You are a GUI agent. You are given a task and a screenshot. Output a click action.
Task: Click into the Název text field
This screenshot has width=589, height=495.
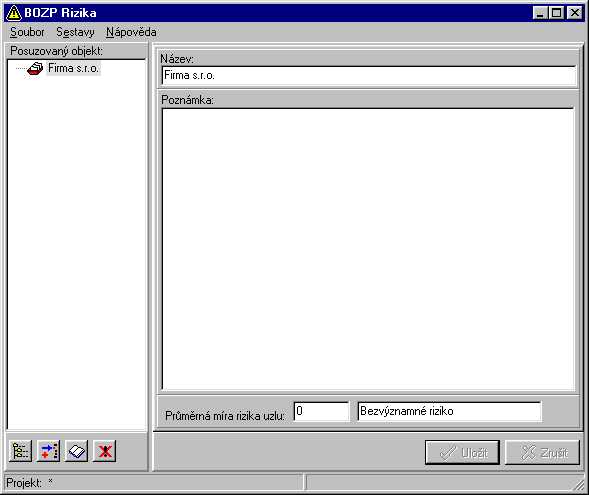pyautogui.click(x=369, y=75)
